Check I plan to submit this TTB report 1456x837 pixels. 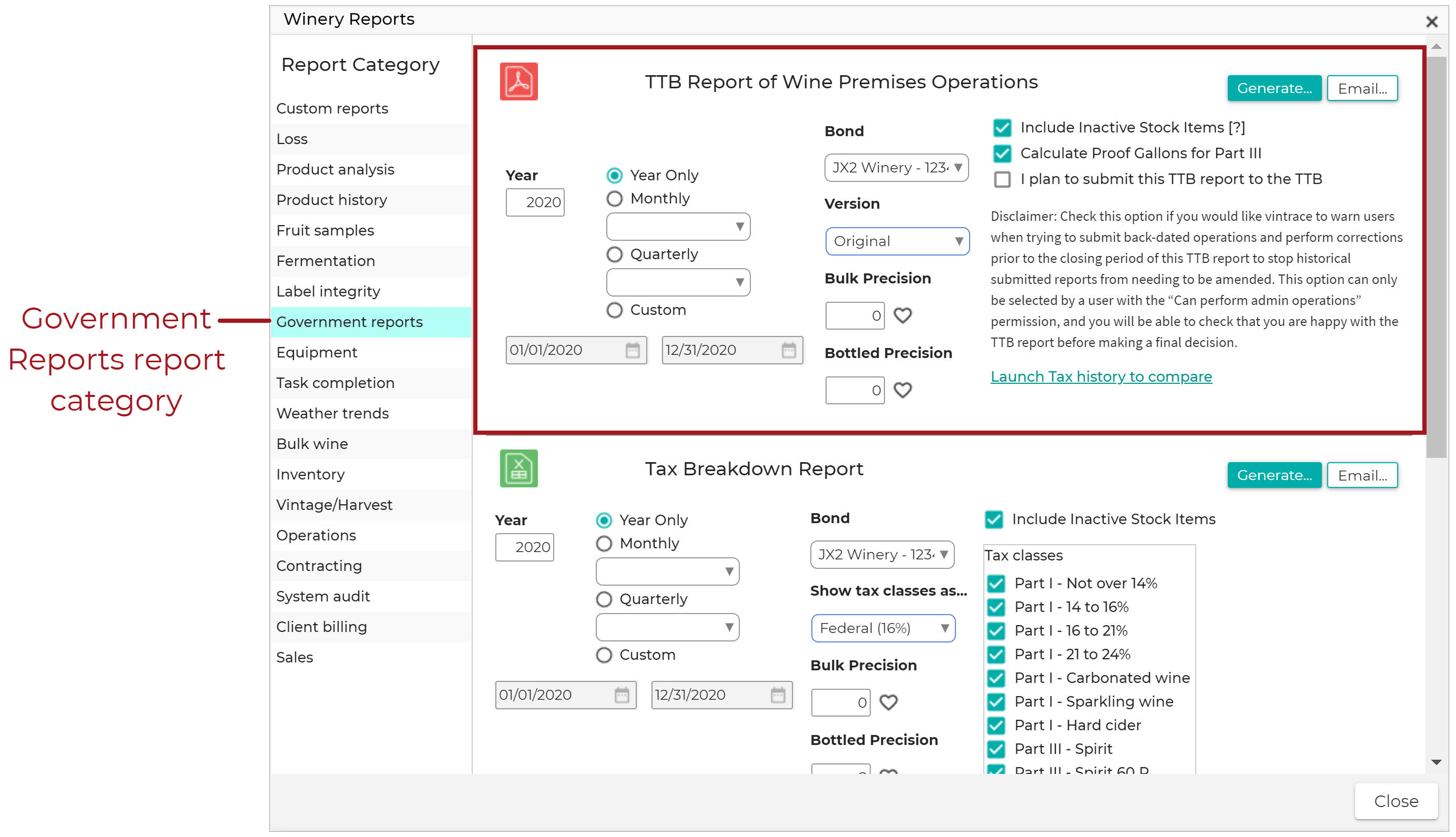point(1002,179)
